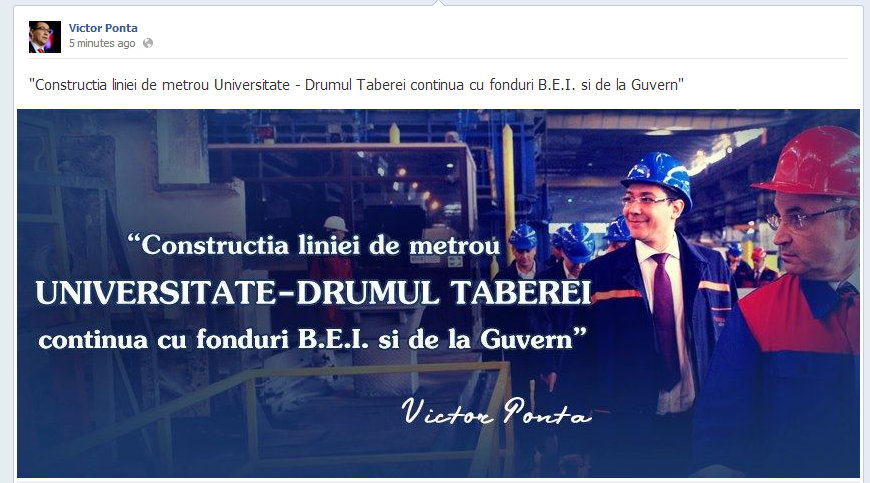The width and height of the screenshot is (870, 483).
Task: Click the post caption about metro line
Action: 356,85
